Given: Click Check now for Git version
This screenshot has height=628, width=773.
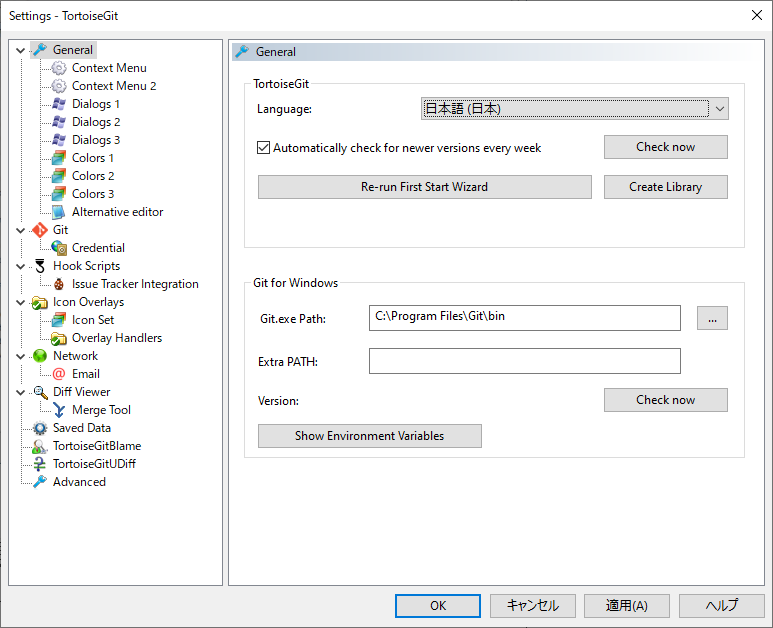Looking at the screenshot, I should click(x=666, y=400).
